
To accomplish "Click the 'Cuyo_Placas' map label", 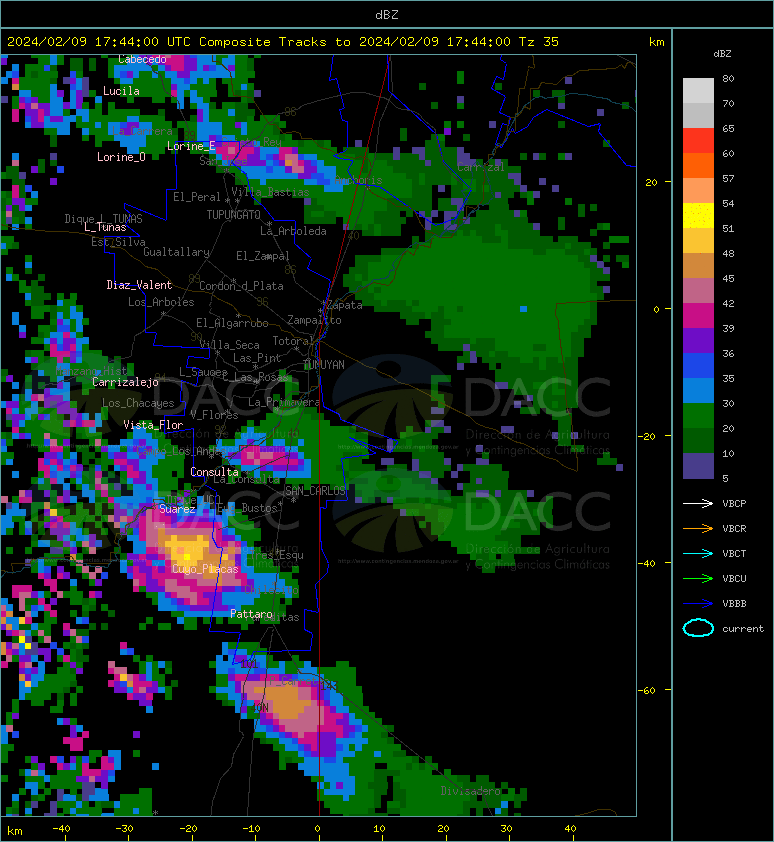I will tap(205, 569).
